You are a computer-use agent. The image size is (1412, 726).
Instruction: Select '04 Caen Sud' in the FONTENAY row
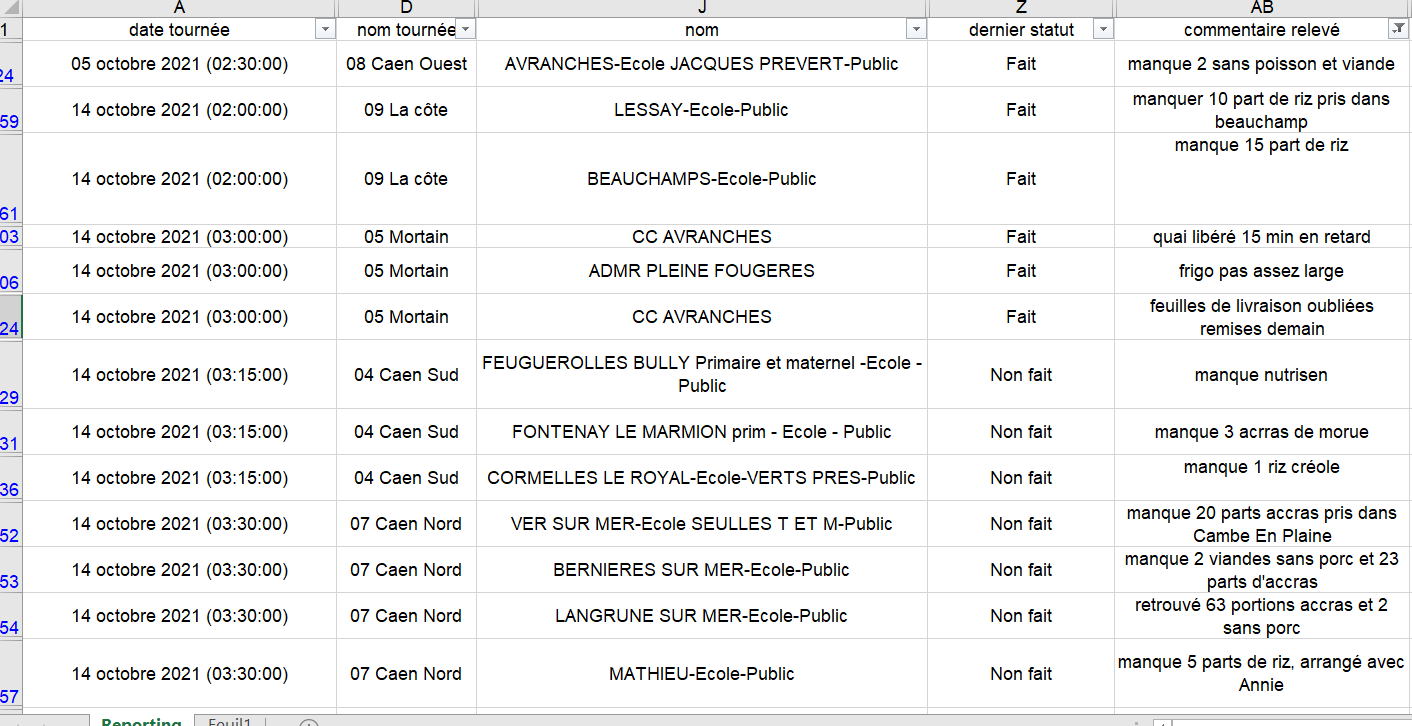(x=406, y=432)
